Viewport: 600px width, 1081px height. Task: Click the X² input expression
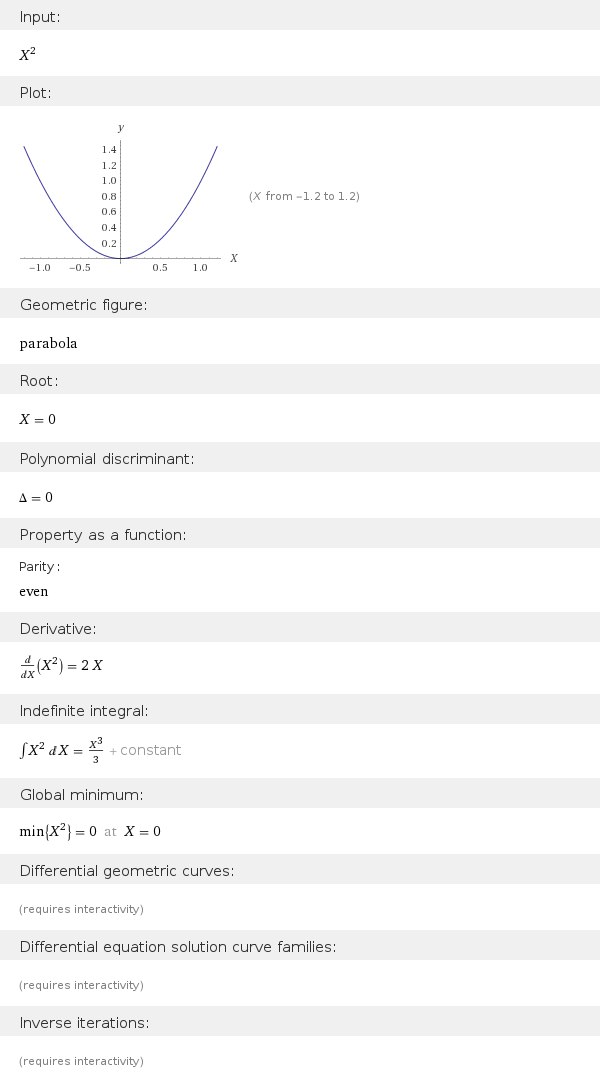tap(26, 55)
